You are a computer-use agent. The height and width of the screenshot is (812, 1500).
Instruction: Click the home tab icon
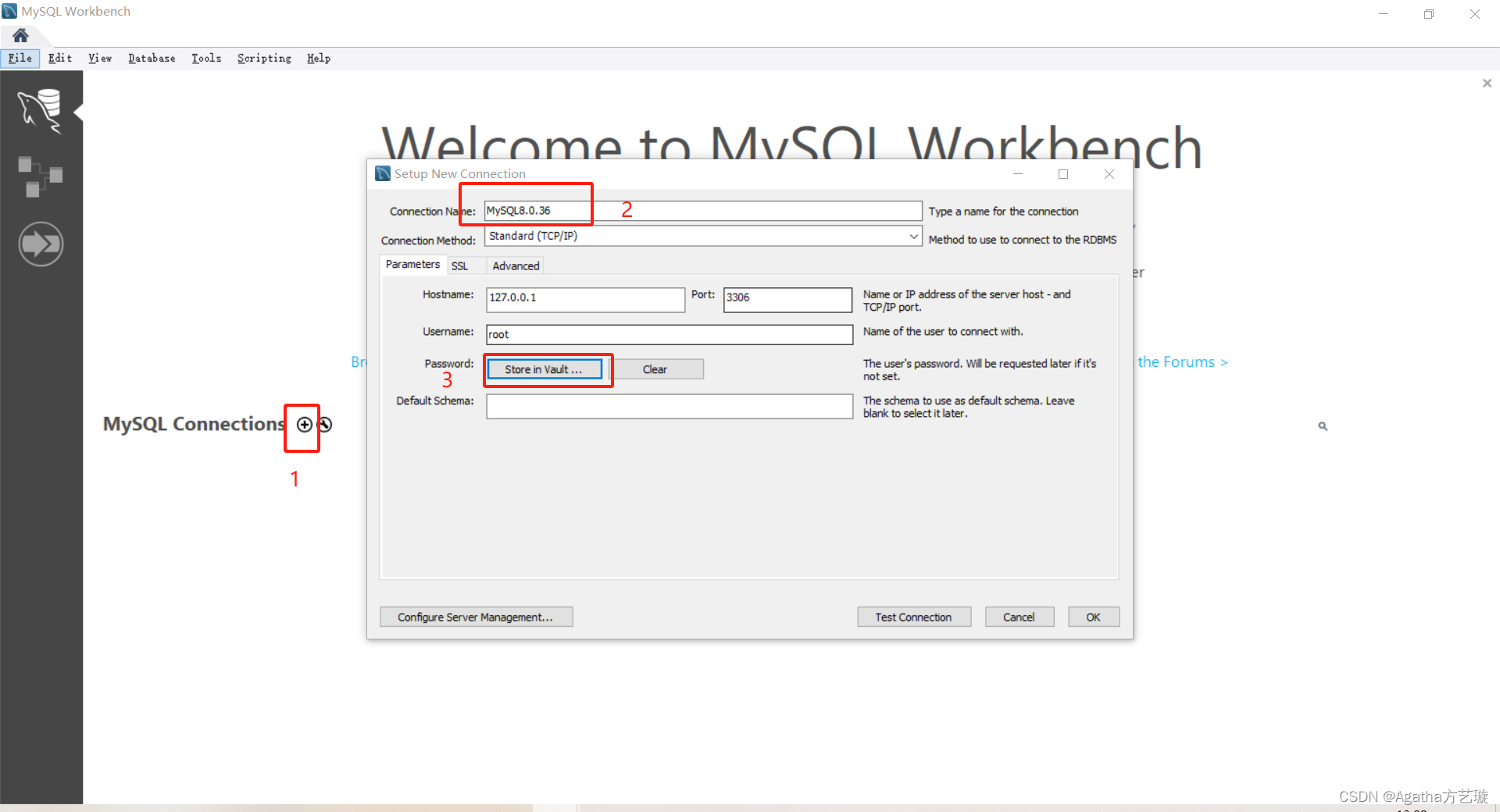click(x=20, y=35)
